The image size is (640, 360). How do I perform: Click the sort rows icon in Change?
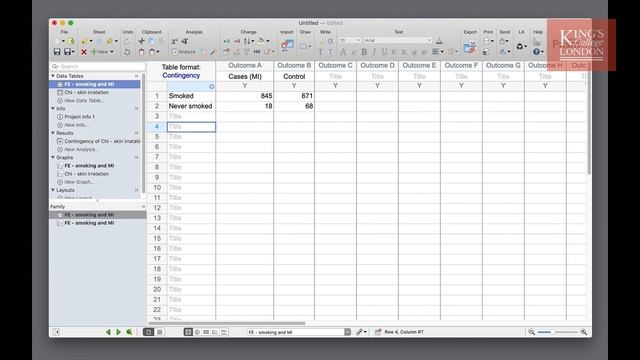click(x=249, y=41)
